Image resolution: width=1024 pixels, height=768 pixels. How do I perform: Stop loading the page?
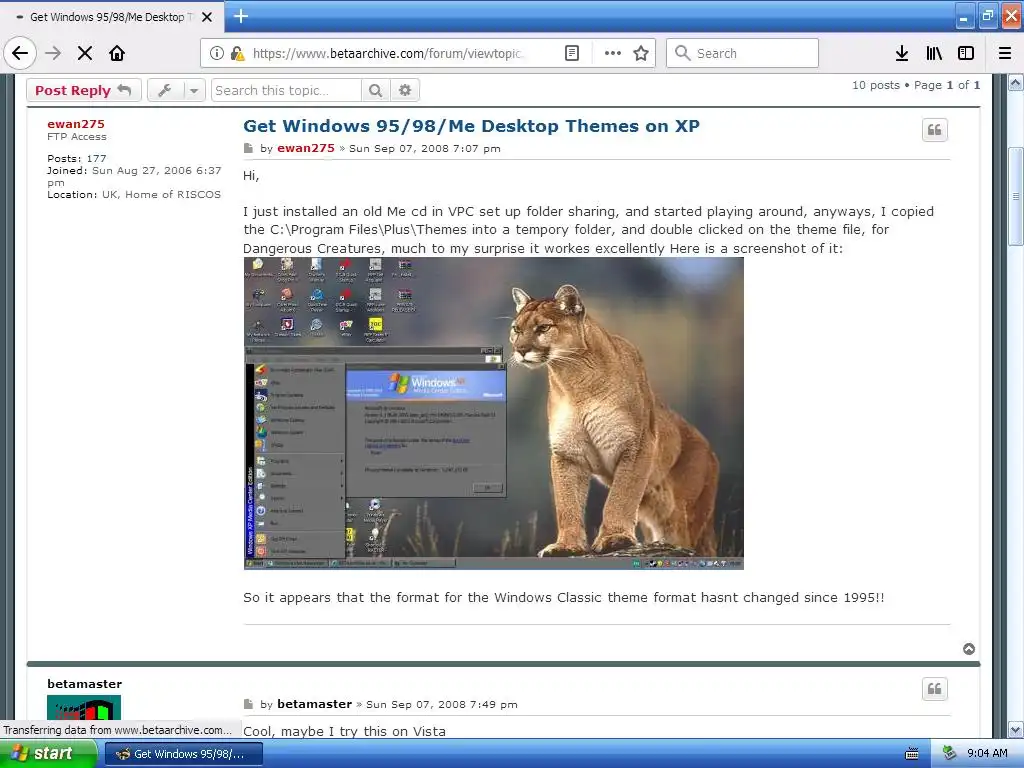click(x=85, y=53)
